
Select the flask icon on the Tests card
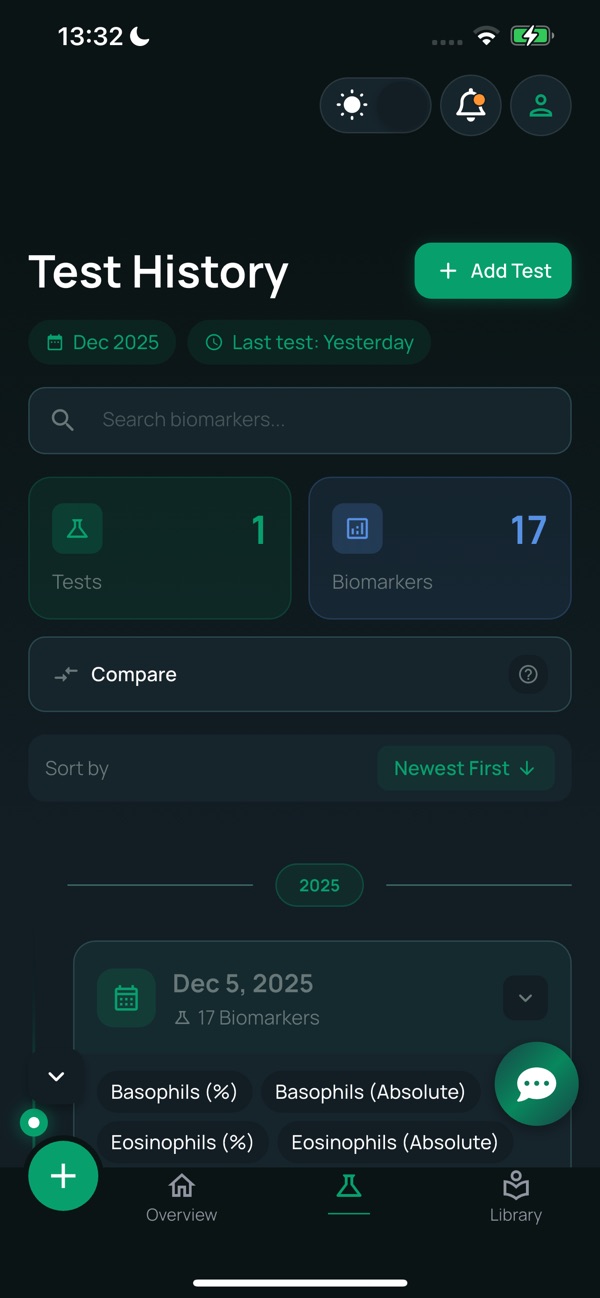point(77,529)
